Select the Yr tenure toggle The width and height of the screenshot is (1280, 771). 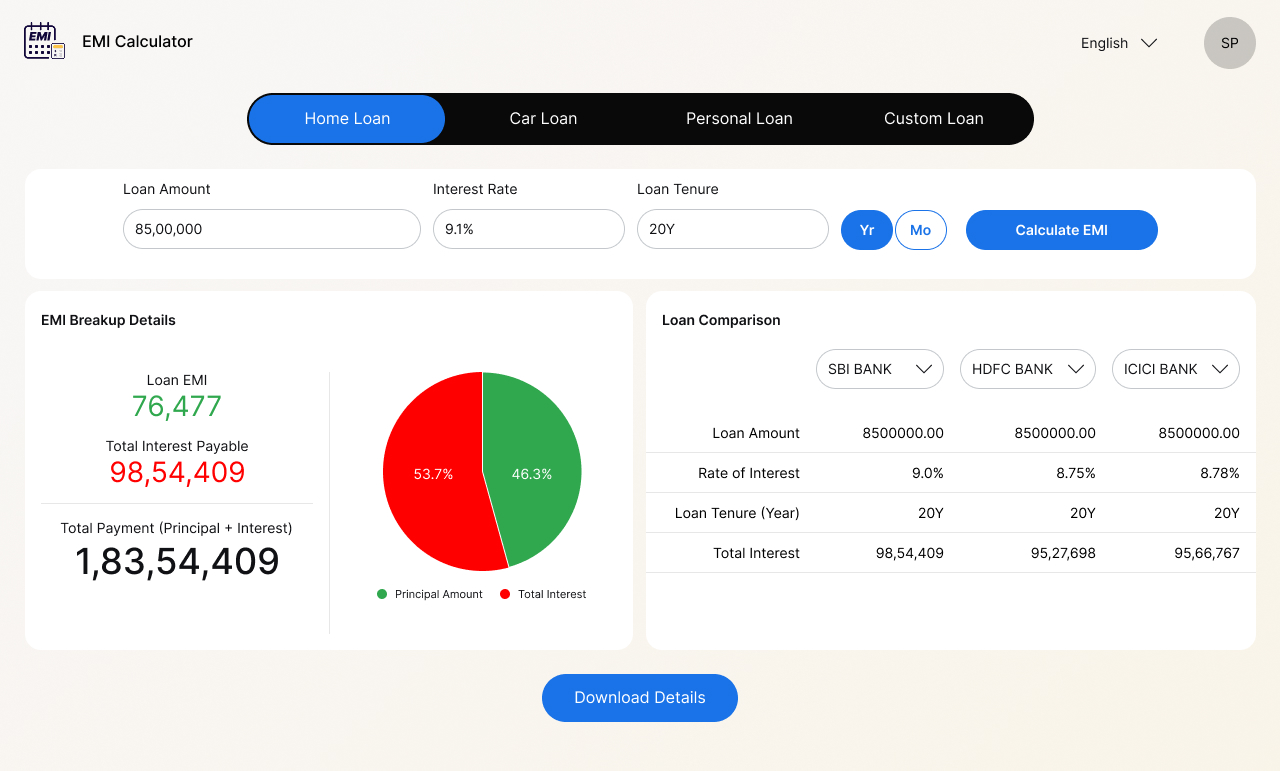(x=866, y=229)
